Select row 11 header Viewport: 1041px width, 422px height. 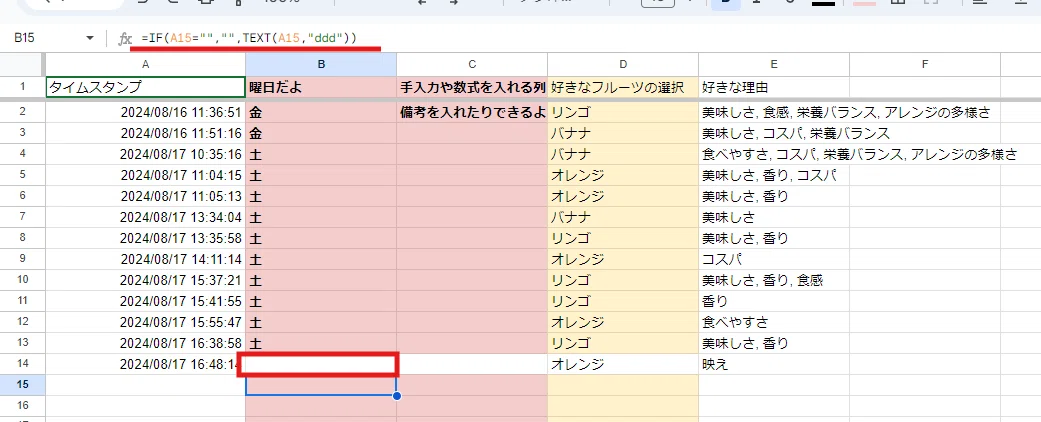[x=23, y=301]
